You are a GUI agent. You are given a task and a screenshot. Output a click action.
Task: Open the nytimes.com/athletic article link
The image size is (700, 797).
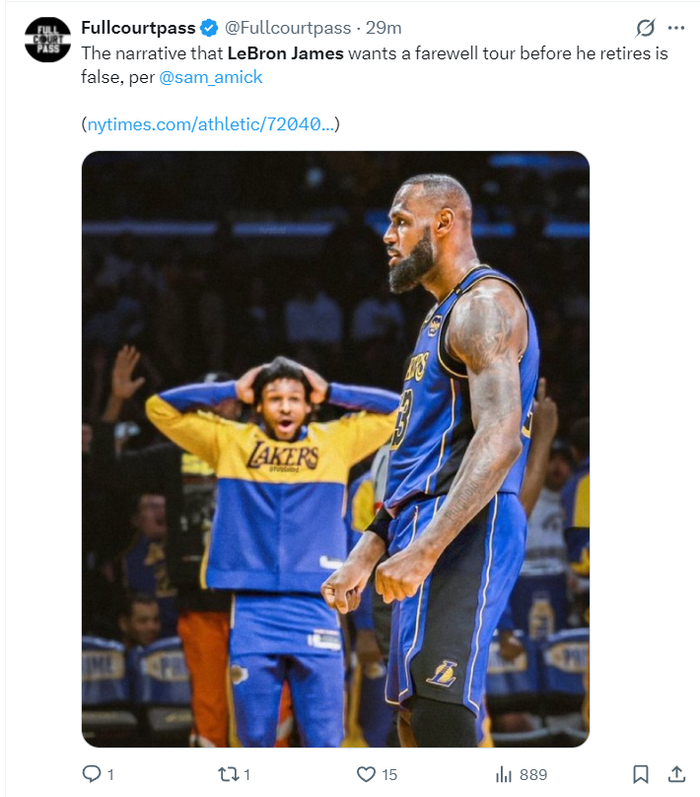pos(211,124)
